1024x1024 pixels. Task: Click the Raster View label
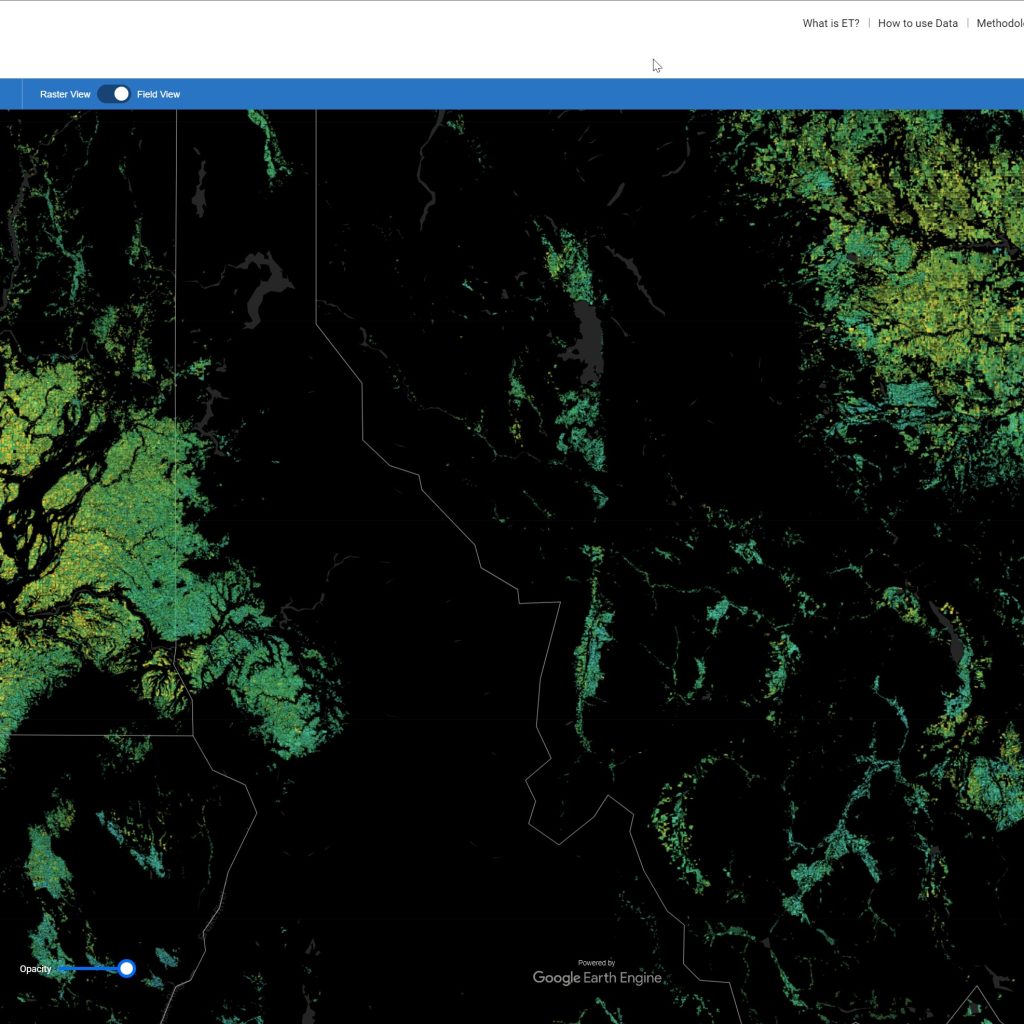(65, 94)
